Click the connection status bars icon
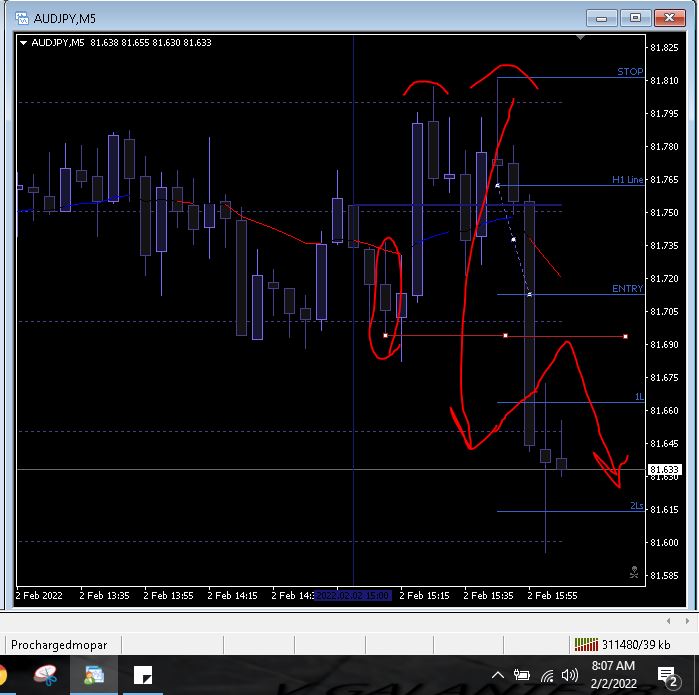Image resolution: width=699 pixels, height=695 pixels. (x=586, y=644)
